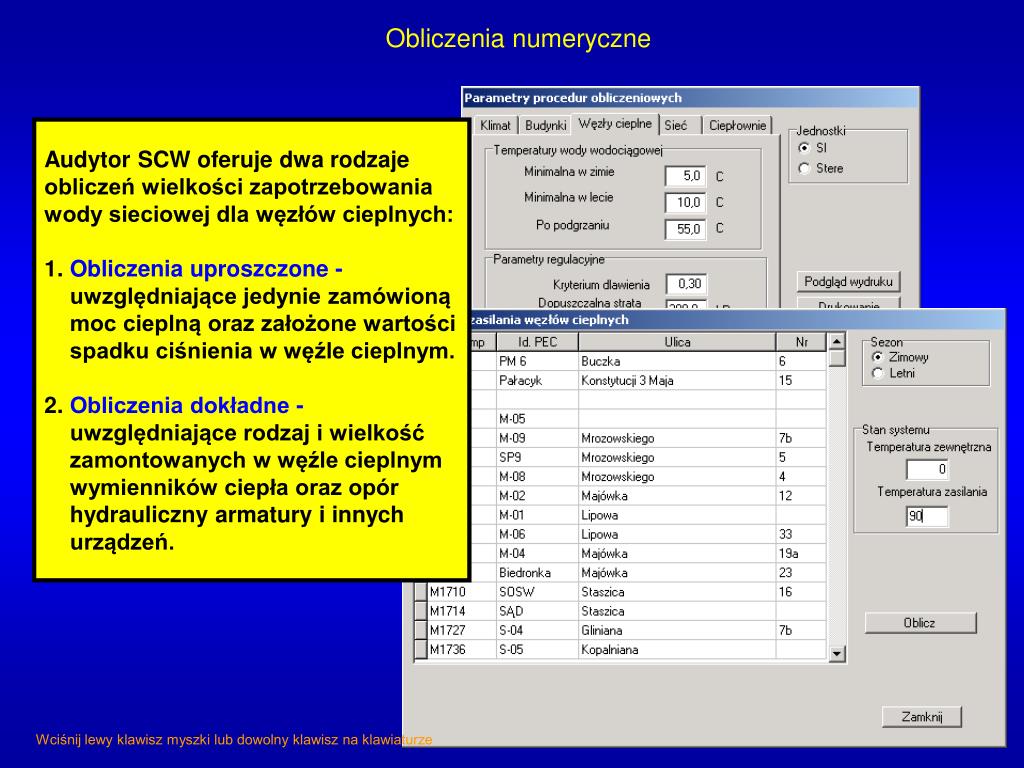Click the Biedronka cell
The width and height of the screenshot is (1024, 768).
pyautogui.click(x=537, y=573)
